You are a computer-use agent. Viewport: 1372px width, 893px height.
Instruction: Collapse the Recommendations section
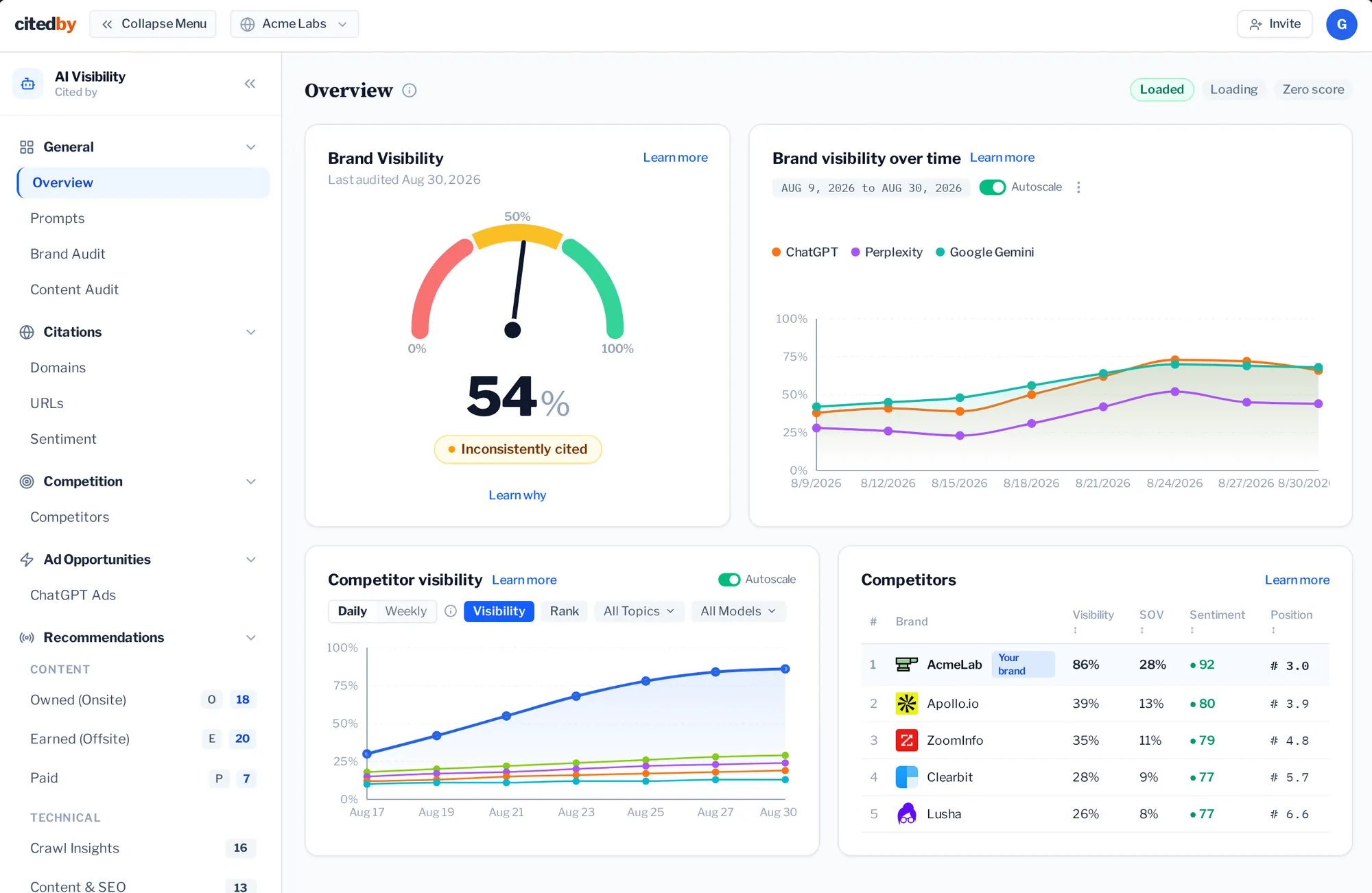point(251,638)
